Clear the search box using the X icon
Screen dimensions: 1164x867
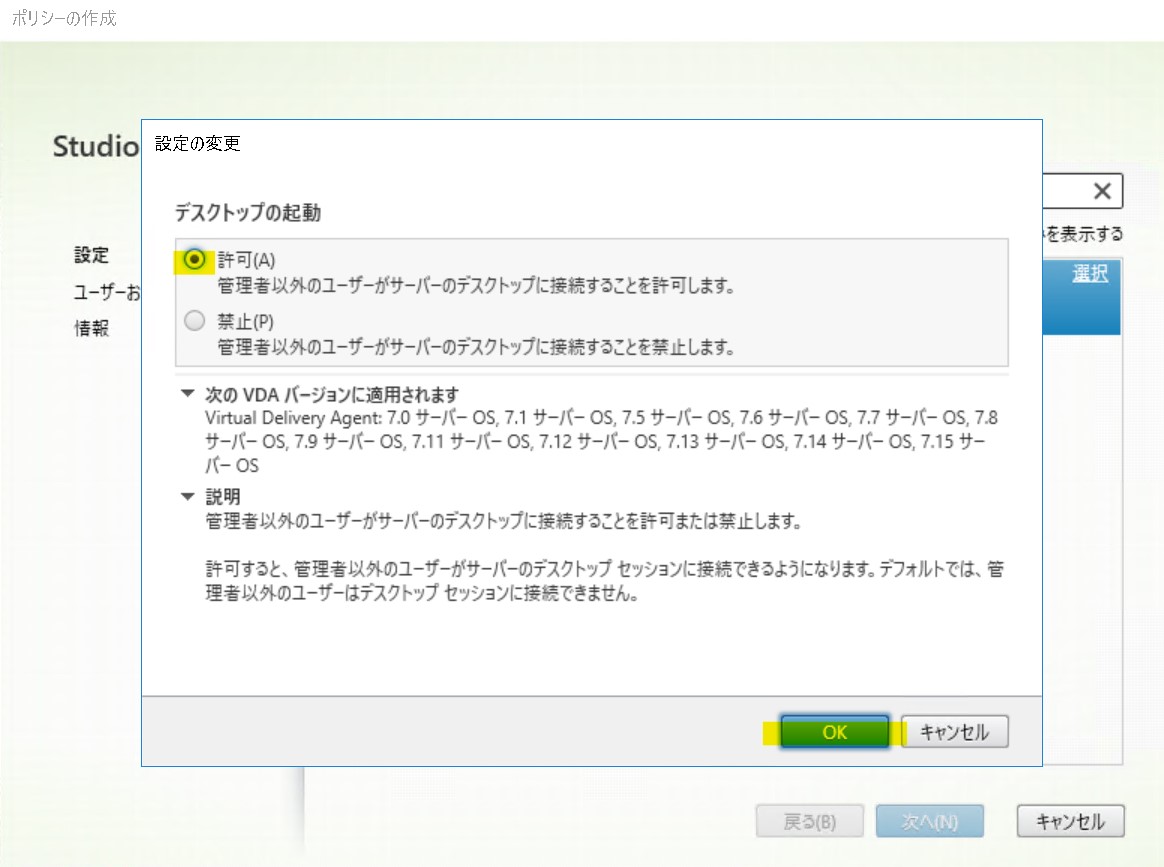[1101, 191]
